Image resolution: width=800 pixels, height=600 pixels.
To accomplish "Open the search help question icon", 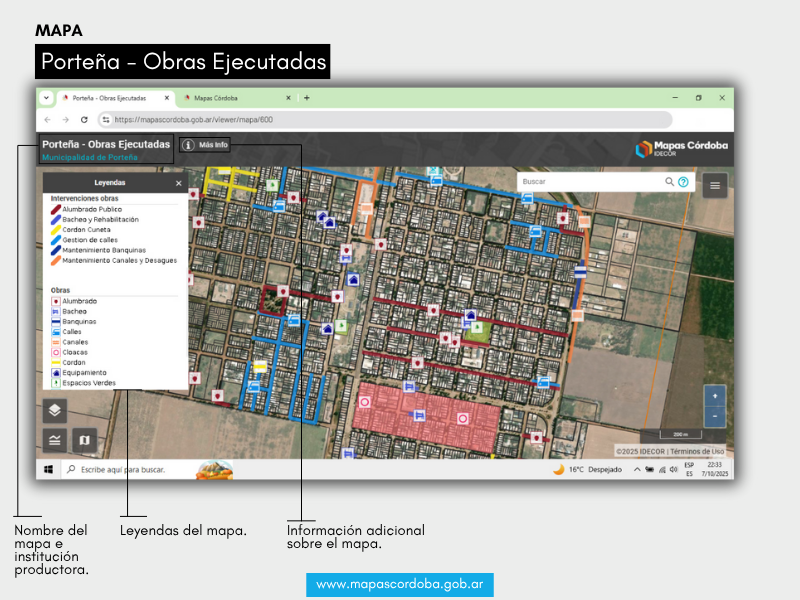I will click(x=683, y=182).
